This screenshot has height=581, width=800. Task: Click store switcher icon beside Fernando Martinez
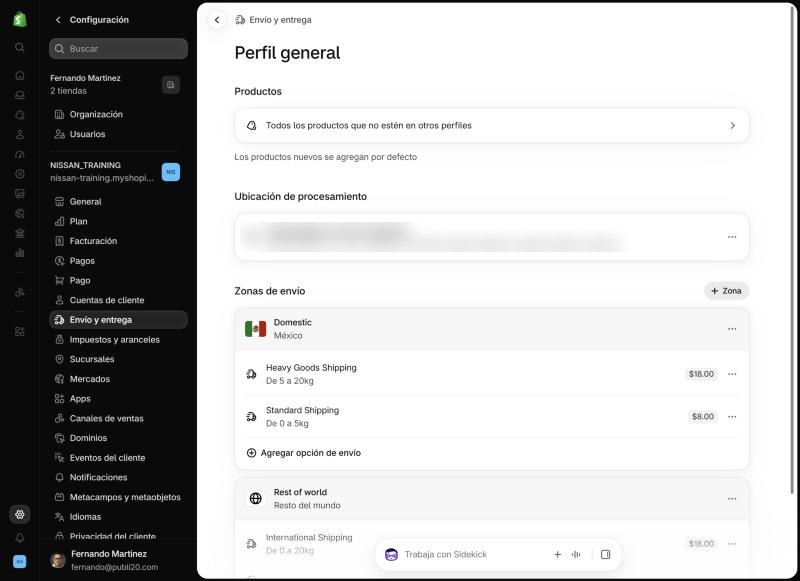tap(170, 85)
